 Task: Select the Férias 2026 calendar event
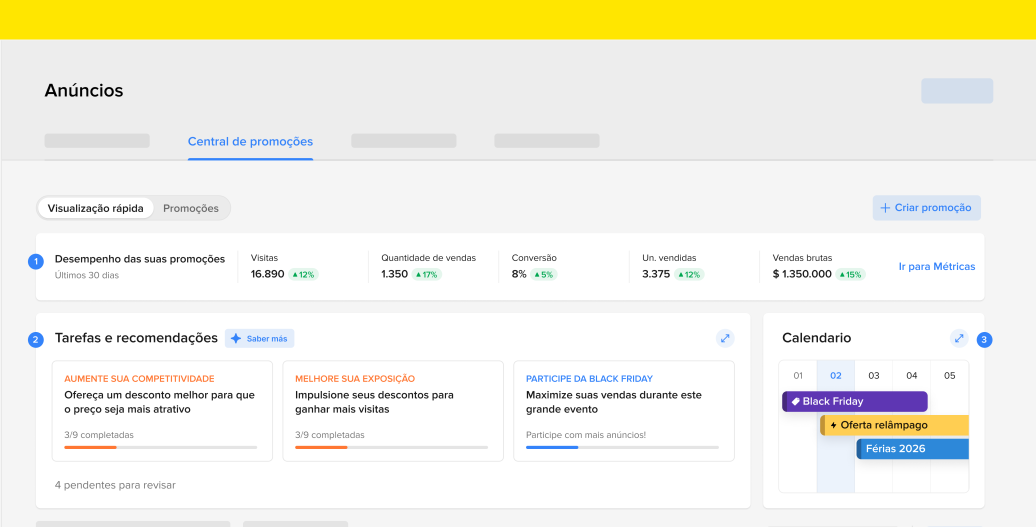coord(912,449)
